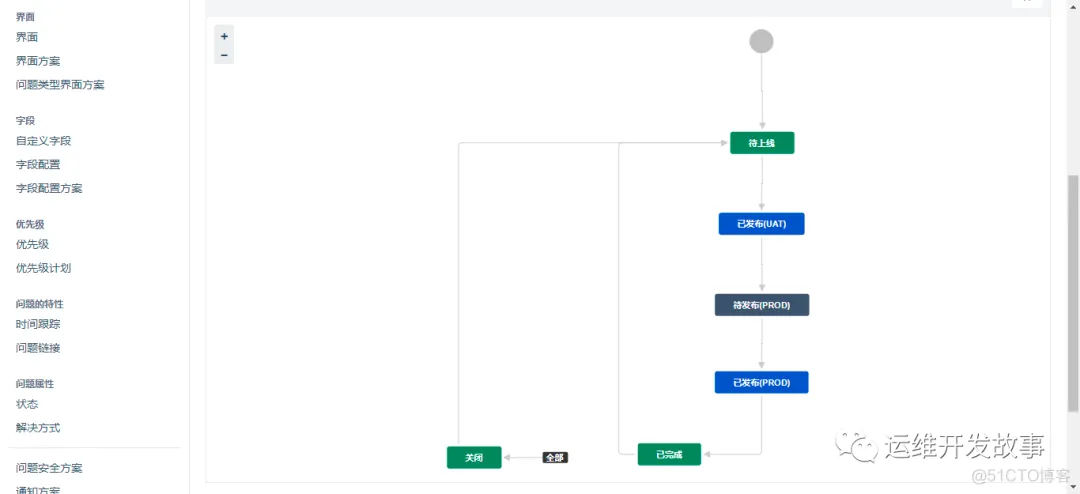Open 状态 in the sidebar

27,404
